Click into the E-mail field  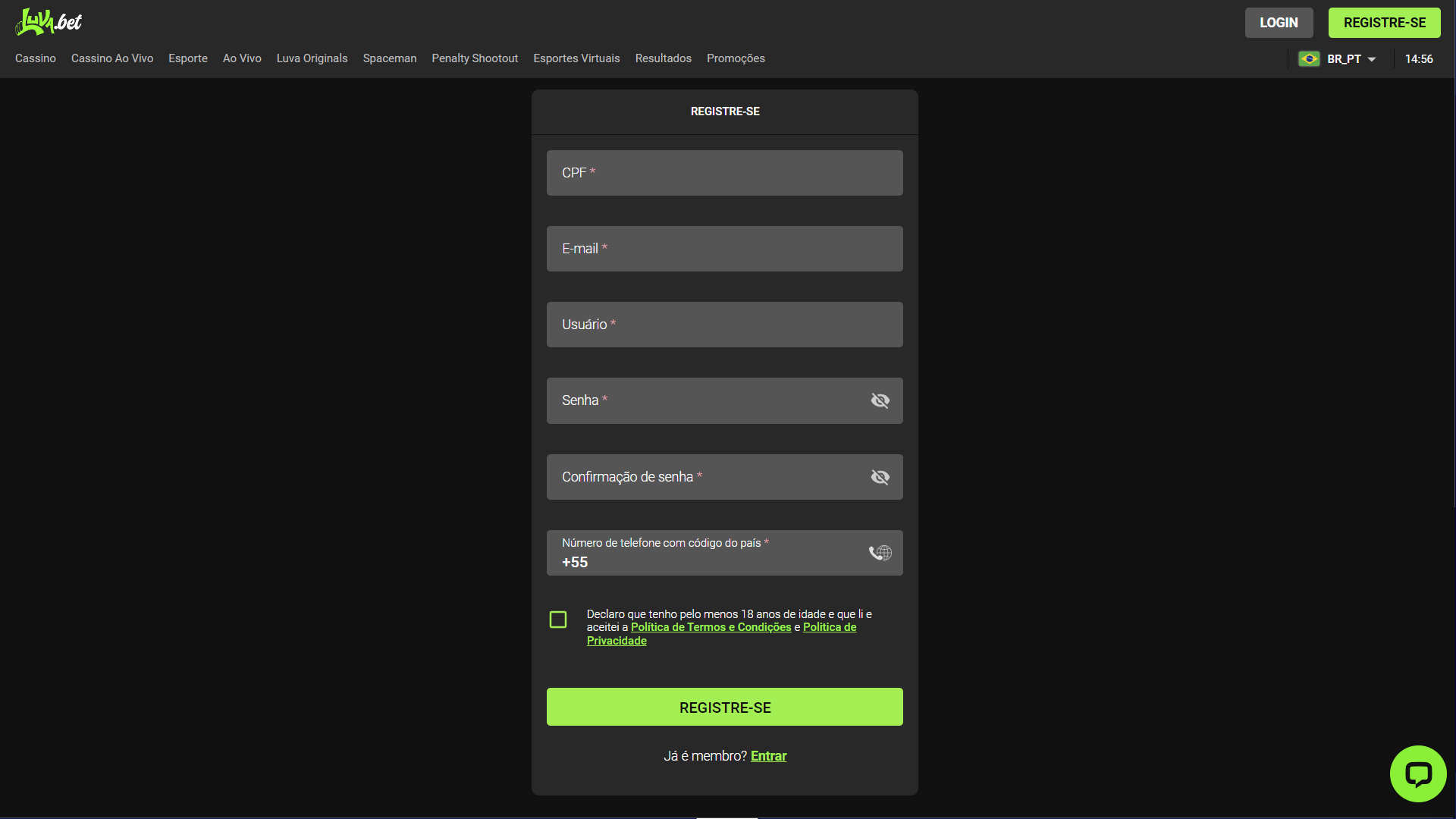tap(724, 249)
